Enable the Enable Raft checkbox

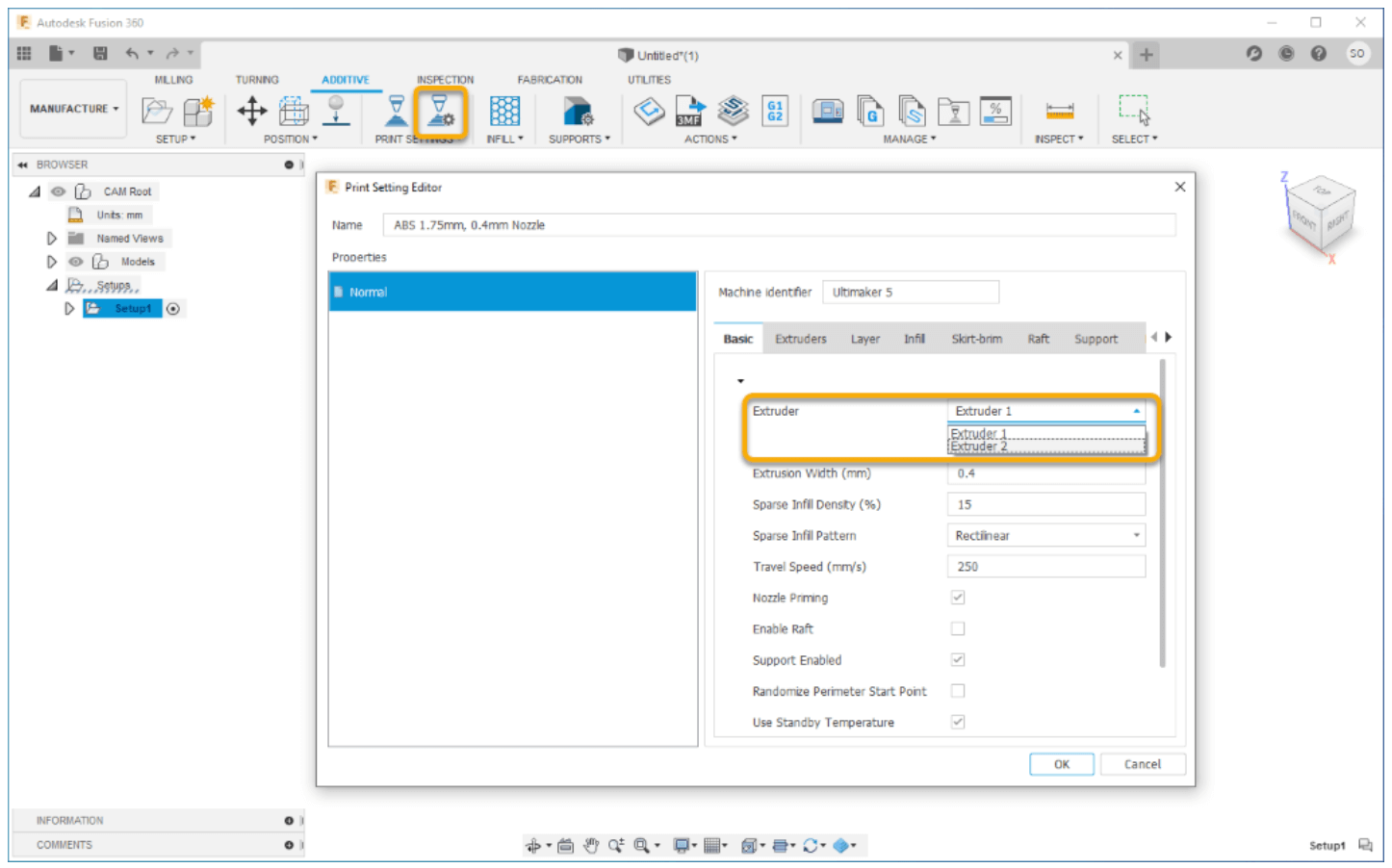click(958, 628)
